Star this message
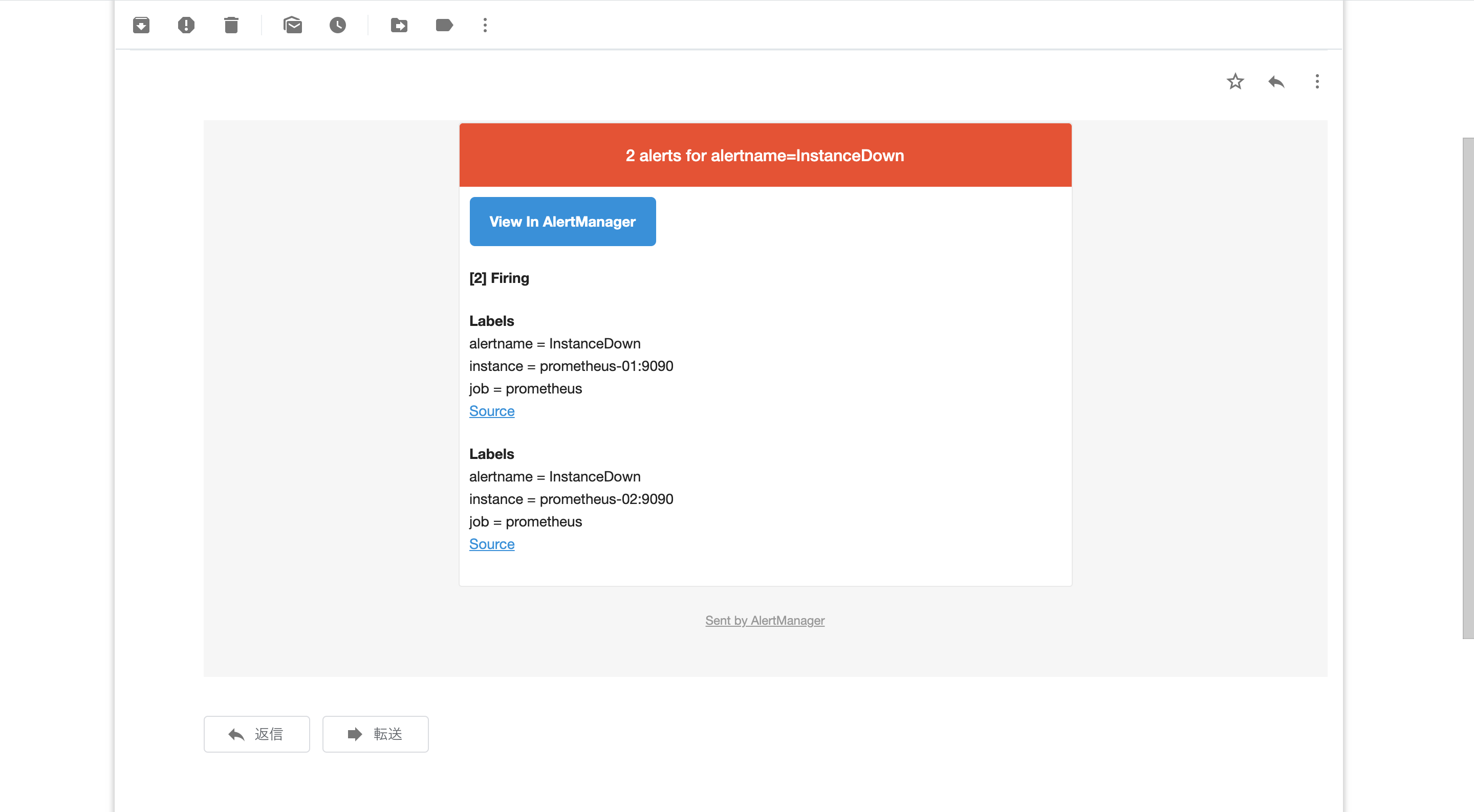Viewport: 1474px width, 812px height. [x=1235, y=81]
